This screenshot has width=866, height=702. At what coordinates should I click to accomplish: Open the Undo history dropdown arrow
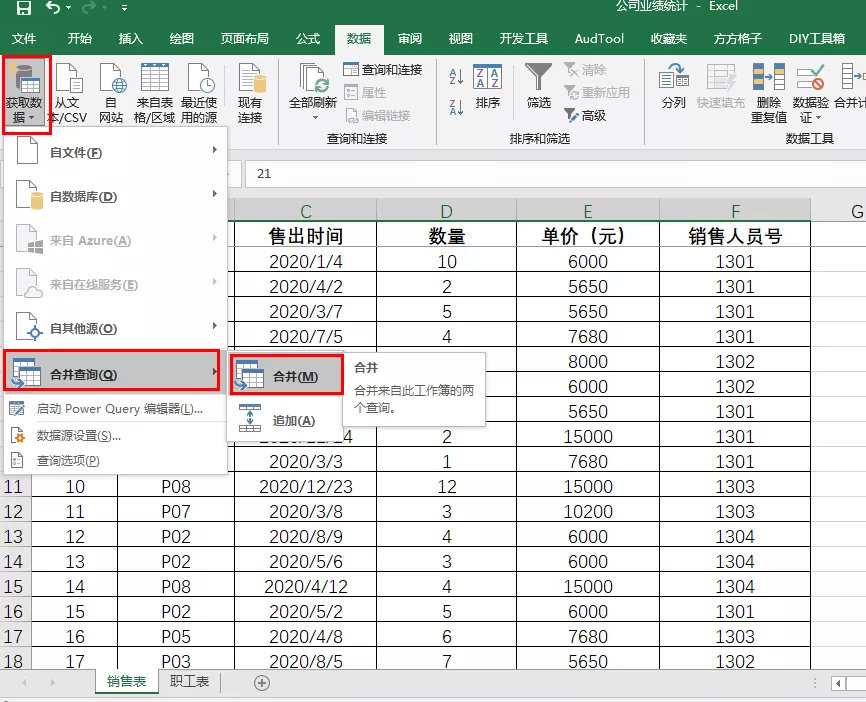coord(68,8)
